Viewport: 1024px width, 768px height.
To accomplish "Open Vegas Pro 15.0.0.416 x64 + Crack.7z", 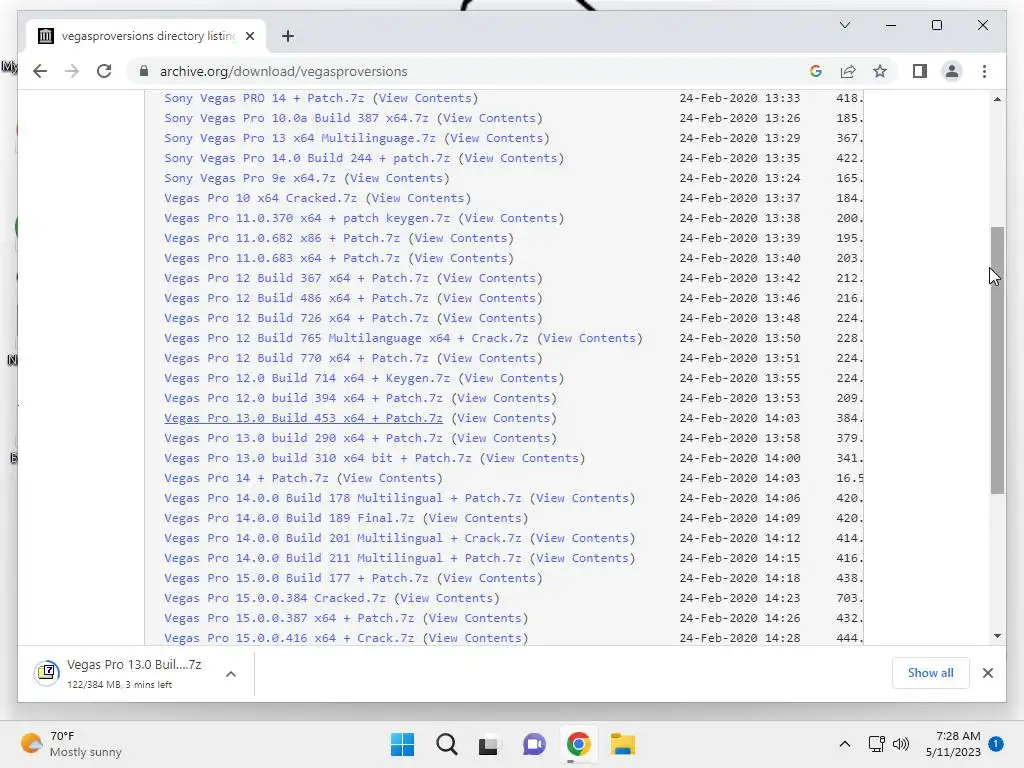I will [x=289, y=638].
